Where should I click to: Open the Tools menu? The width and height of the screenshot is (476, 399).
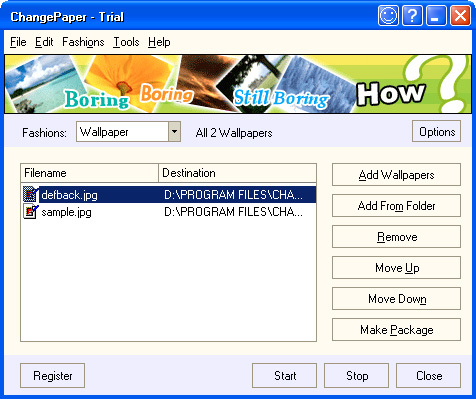coord(126,42)
